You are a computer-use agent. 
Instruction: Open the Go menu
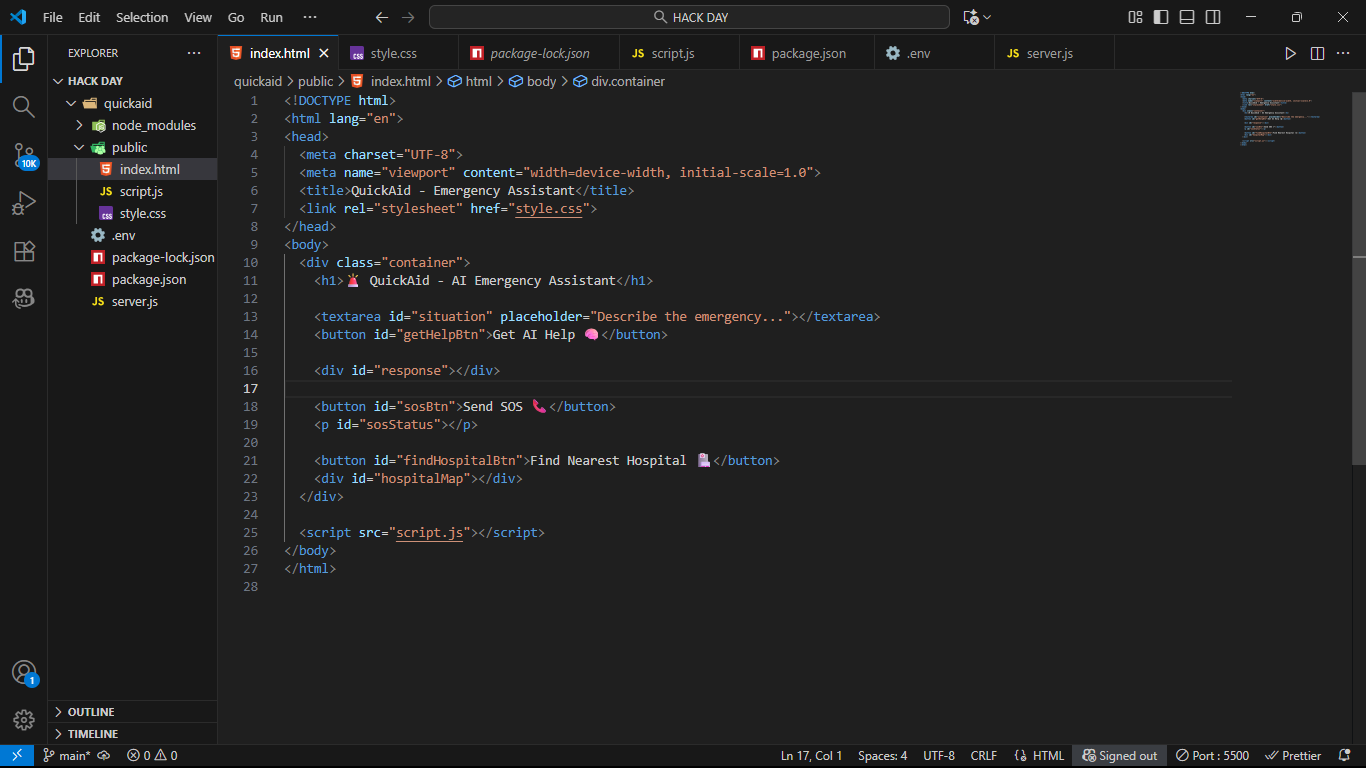236,17
